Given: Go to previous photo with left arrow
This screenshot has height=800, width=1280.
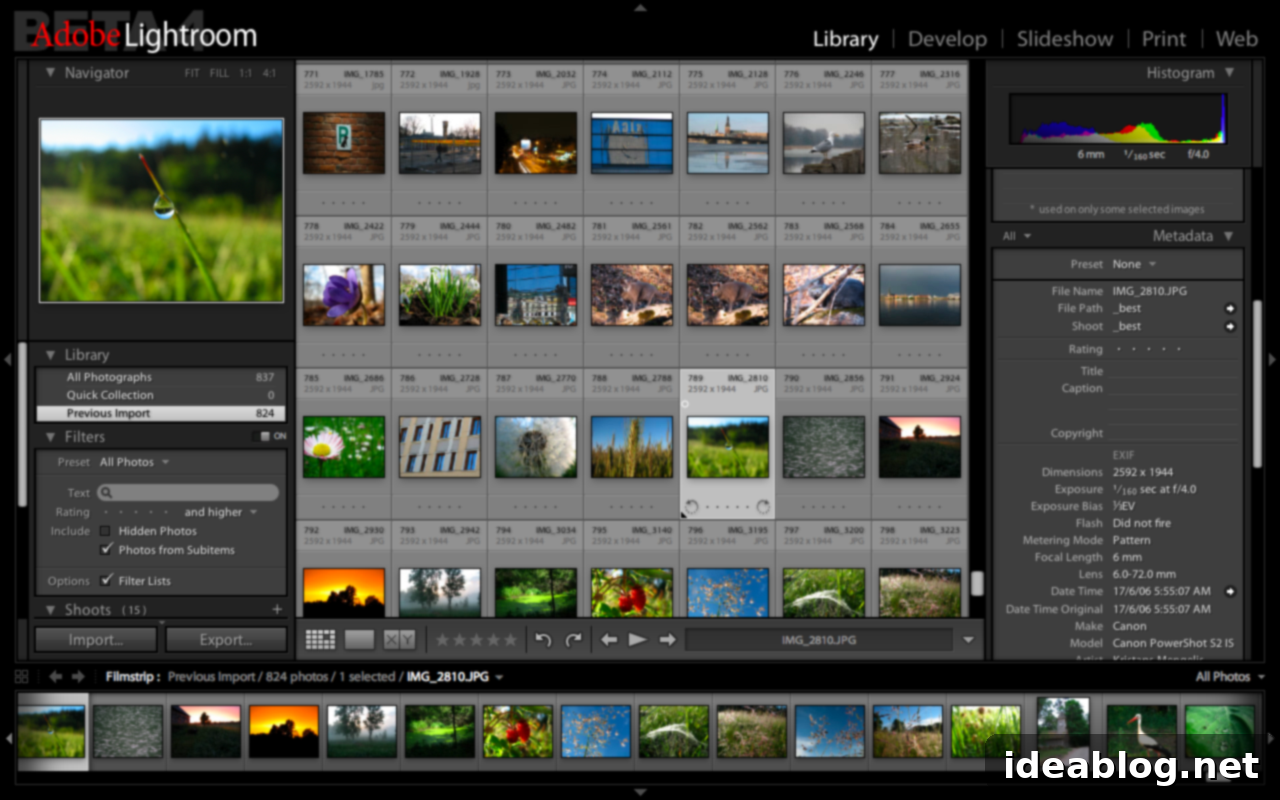Looking at the screenshot, I should click(x=608, y=640).
